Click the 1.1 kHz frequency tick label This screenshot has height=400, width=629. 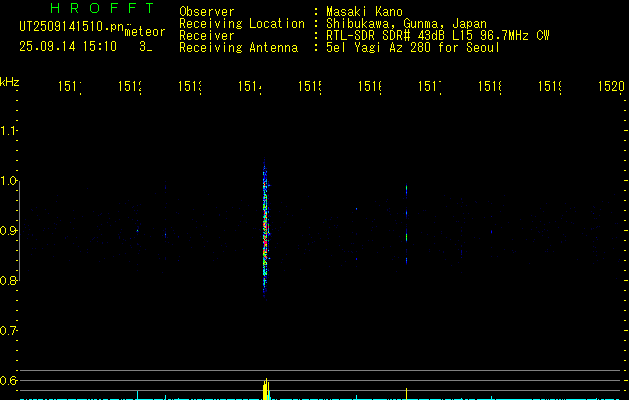tap(8, 130)
